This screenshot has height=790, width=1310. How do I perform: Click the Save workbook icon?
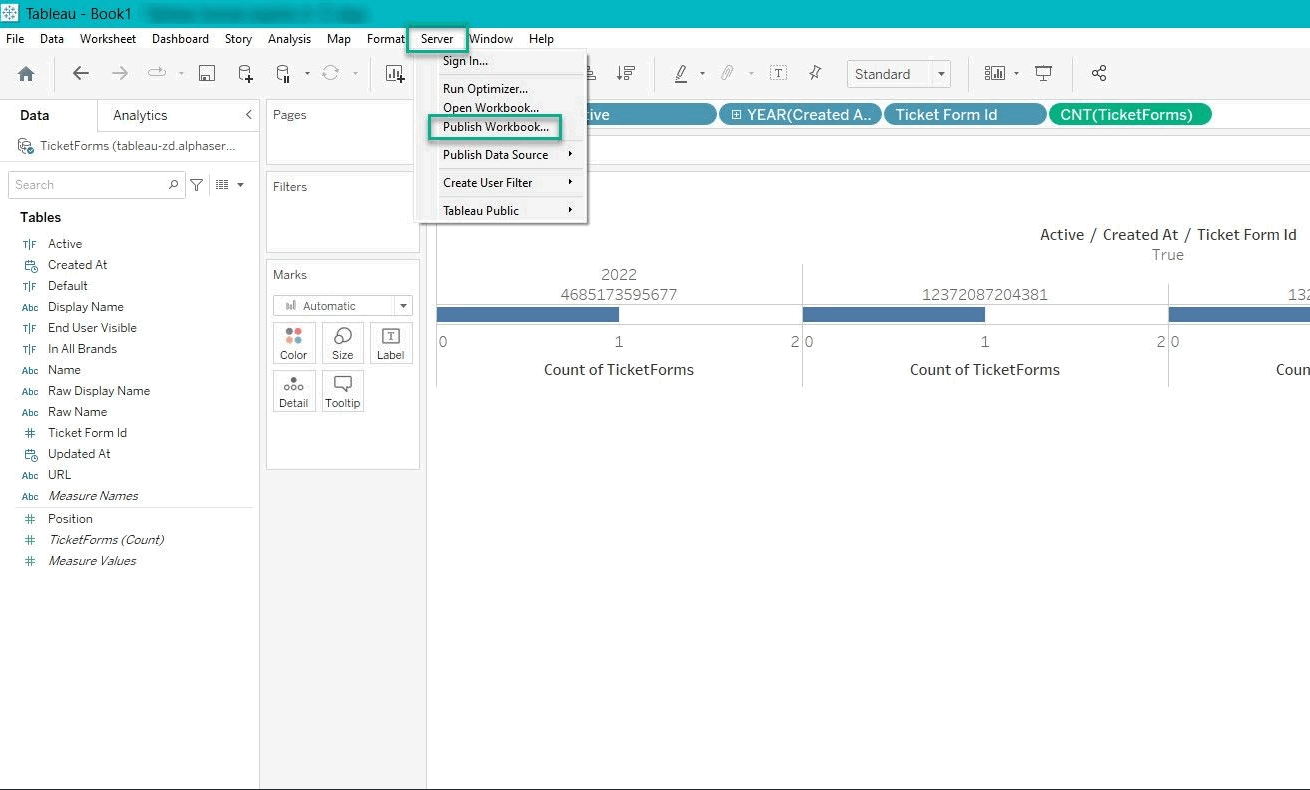pyautogui.click(x=206, y=73)
